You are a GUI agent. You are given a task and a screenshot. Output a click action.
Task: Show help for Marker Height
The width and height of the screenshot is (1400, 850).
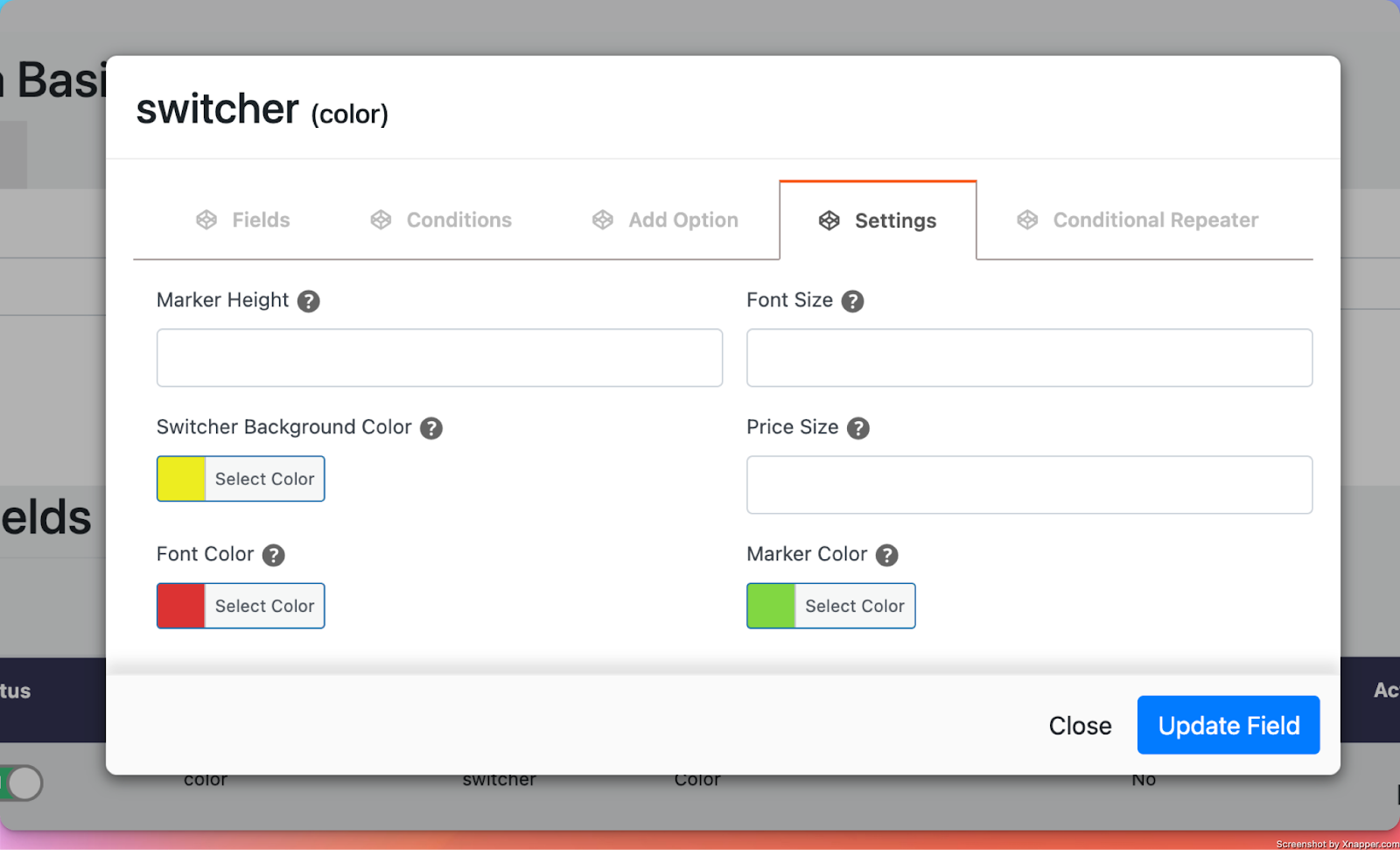click(x=308, y=301)
